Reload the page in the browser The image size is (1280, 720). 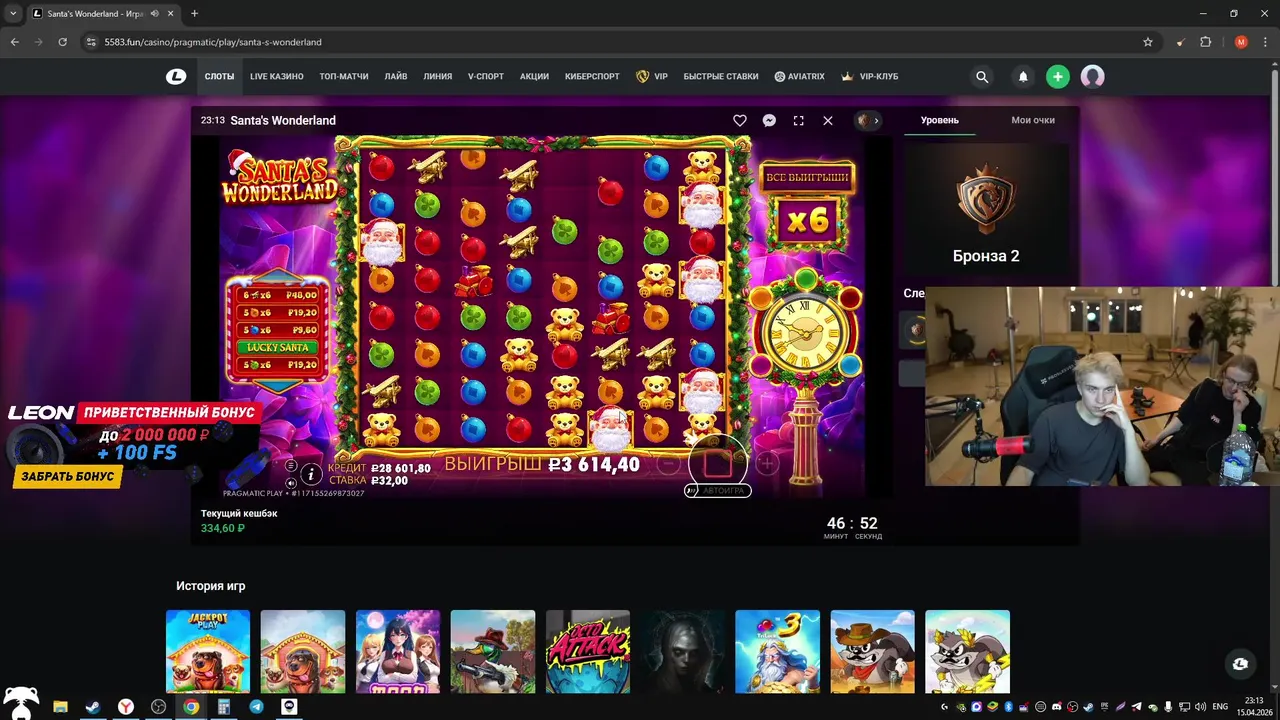pos(63,42)
